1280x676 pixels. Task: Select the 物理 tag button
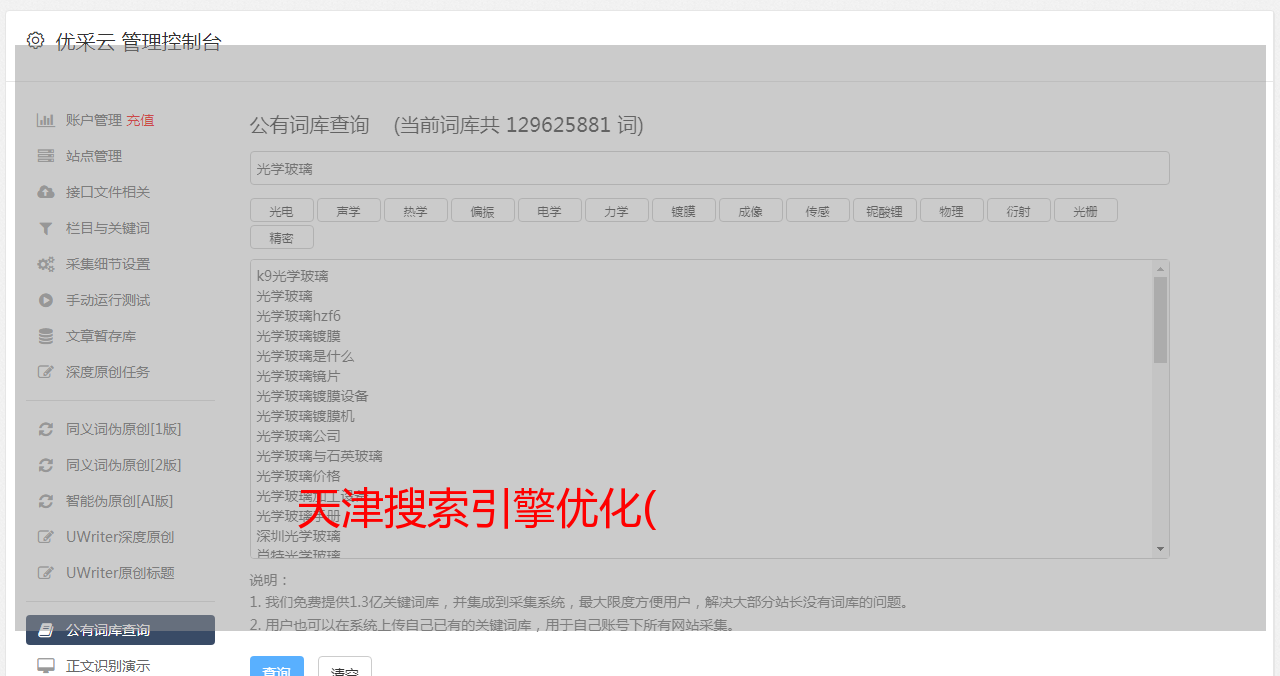(952, 210)
